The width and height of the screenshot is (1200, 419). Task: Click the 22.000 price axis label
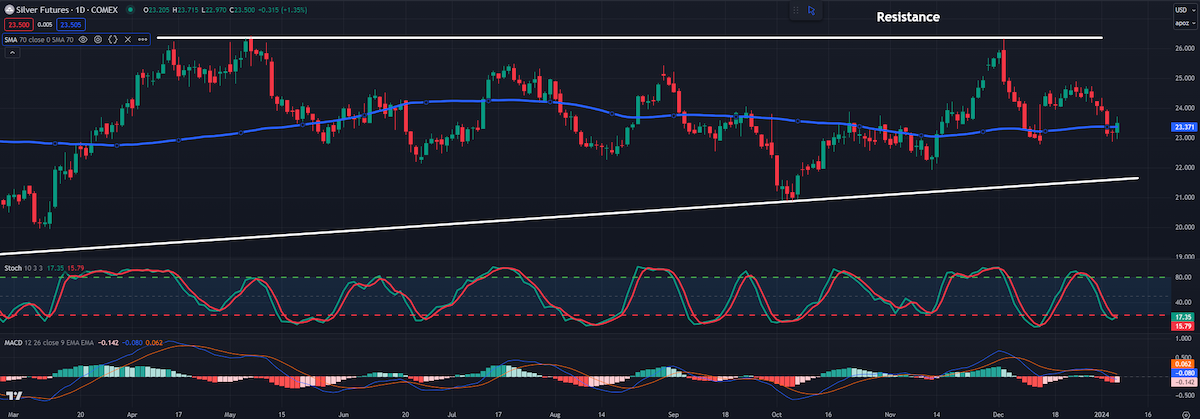1183,168
